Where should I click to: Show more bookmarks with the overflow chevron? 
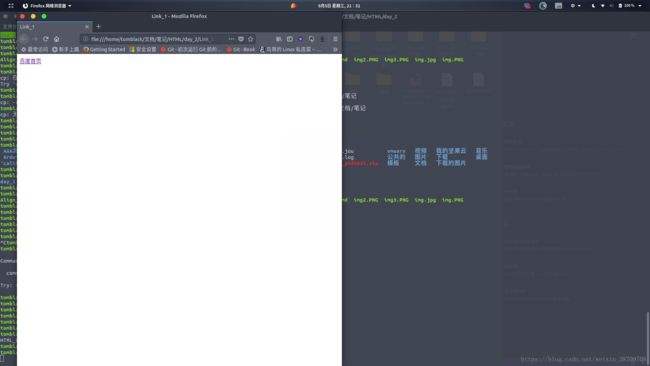(335, 49)
